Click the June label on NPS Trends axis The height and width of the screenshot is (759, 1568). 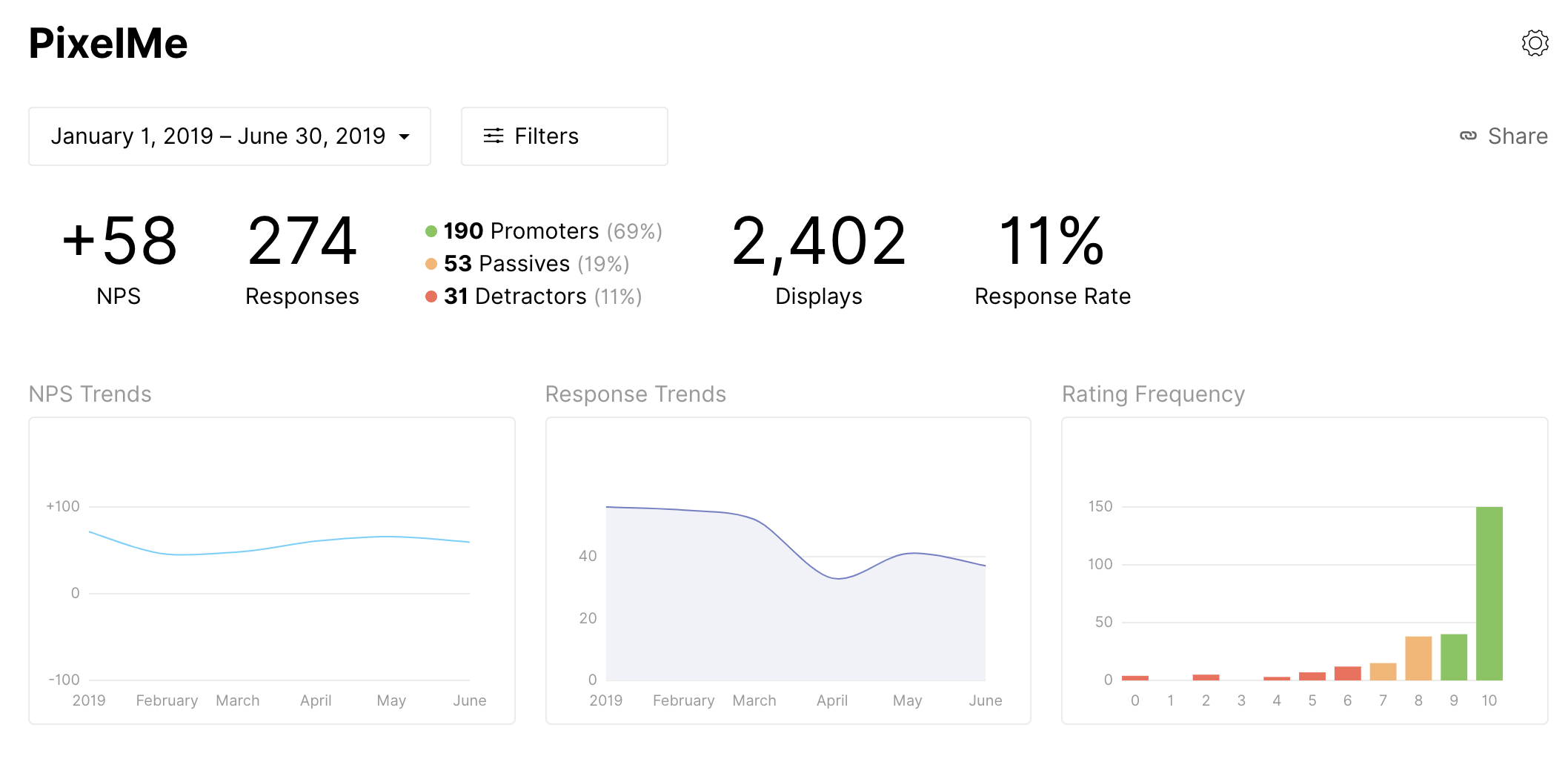point(470,700)
